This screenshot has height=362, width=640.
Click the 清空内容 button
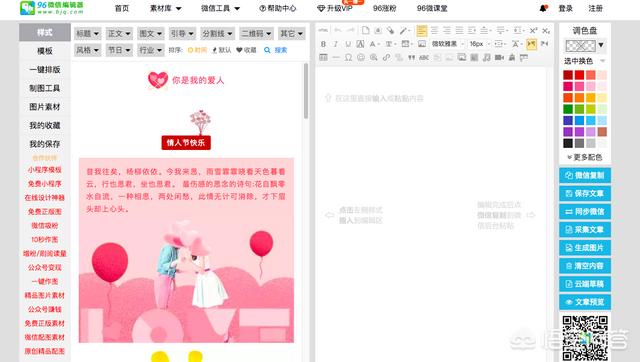585,266
